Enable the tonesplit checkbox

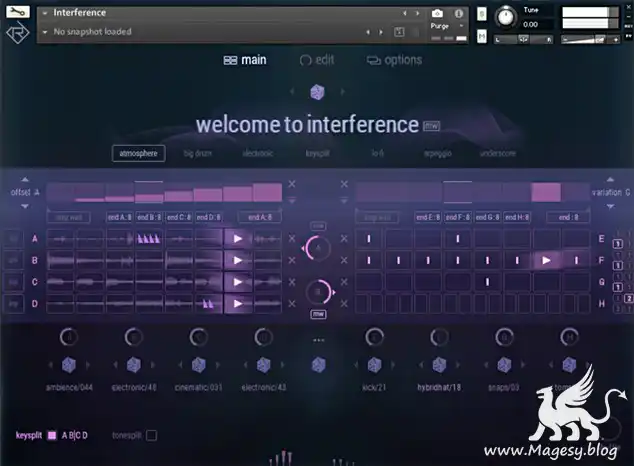click(x=152, y=435)
